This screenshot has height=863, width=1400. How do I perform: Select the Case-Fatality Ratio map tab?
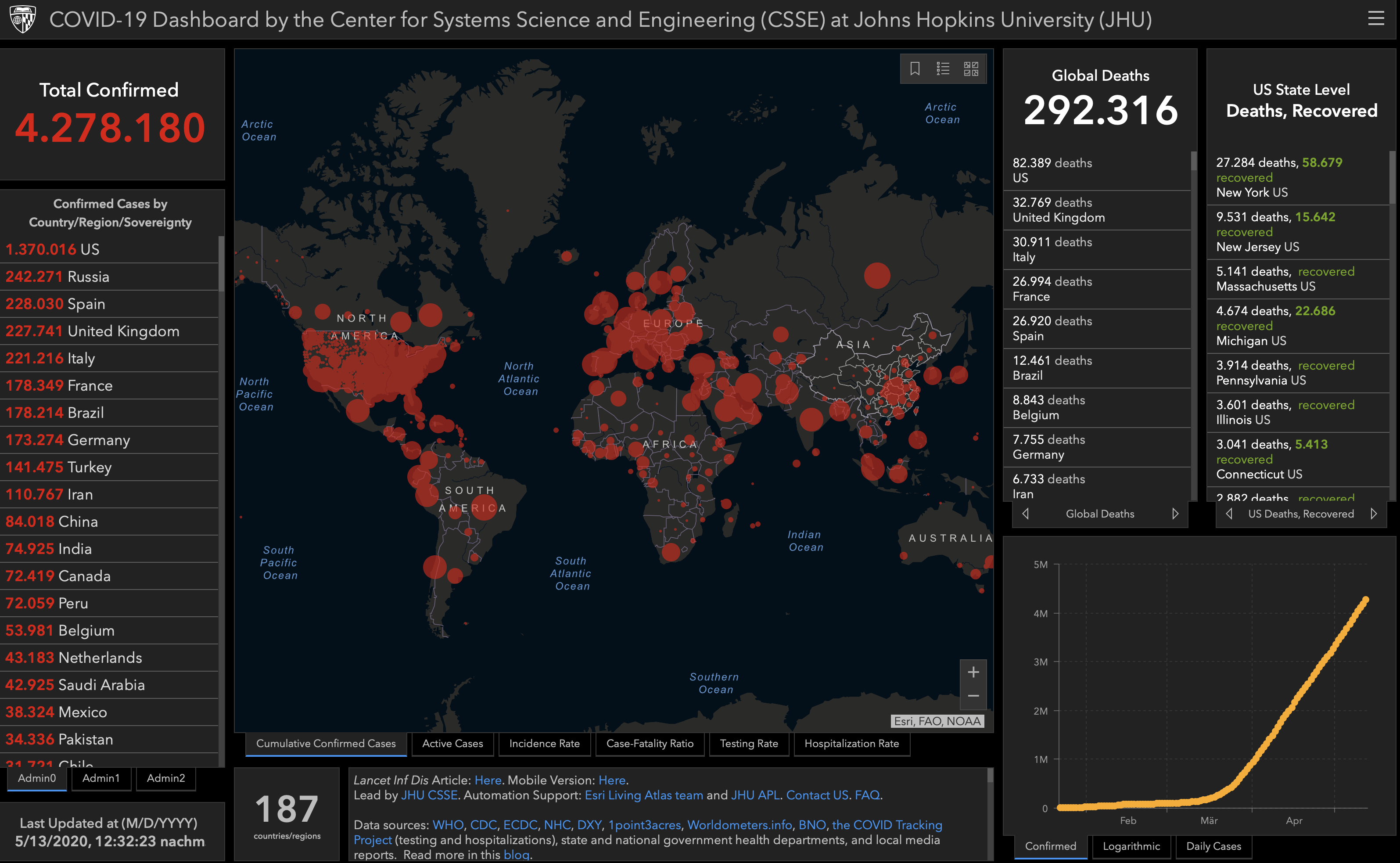tap(650, 743)
